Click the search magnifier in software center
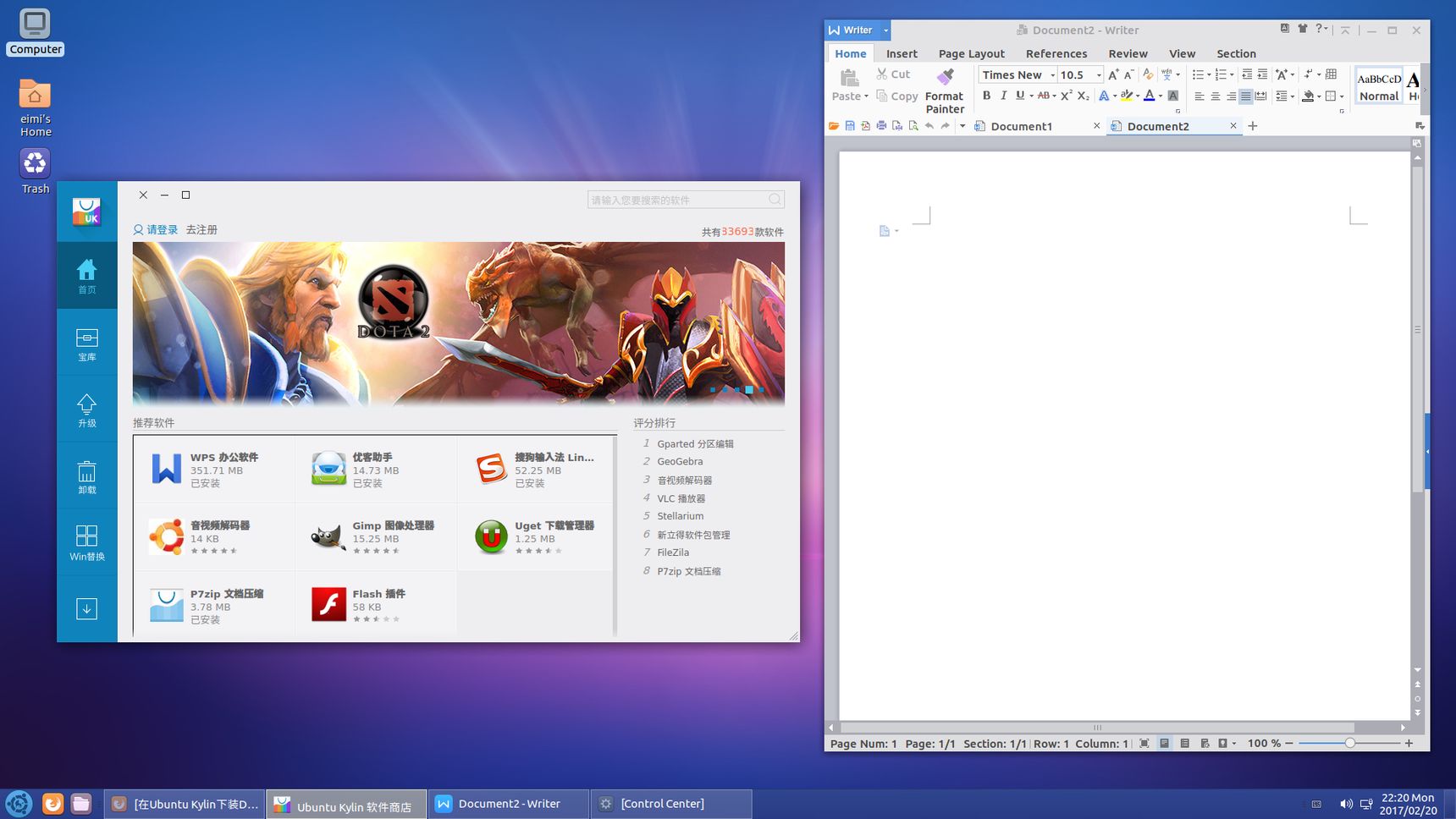The width and height of the screenshot is (1456, 819). pos(775,200)
